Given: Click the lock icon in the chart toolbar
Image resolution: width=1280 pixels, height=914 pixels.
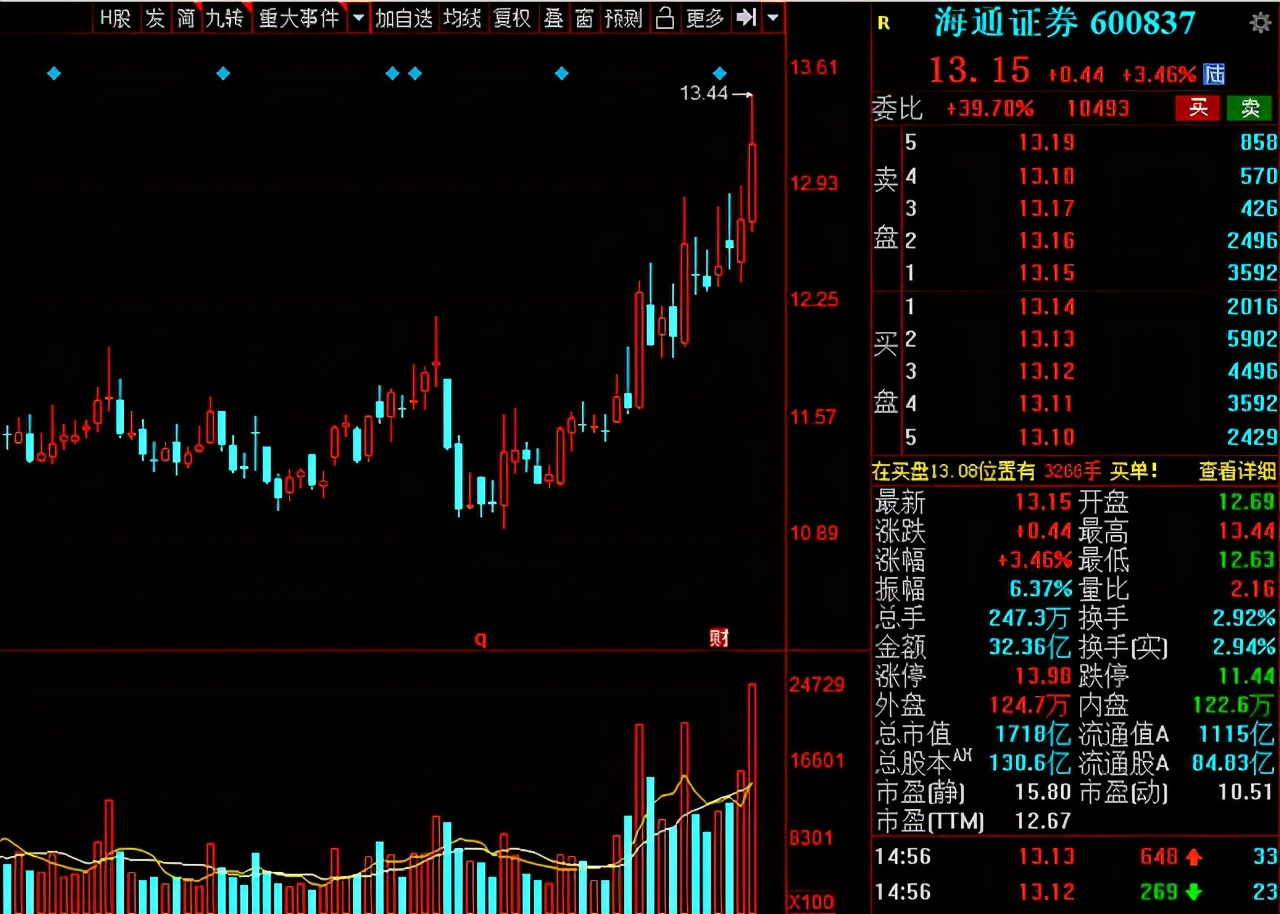Looking at the screenshot, I should pyautogui.click(x=665, y=19).
